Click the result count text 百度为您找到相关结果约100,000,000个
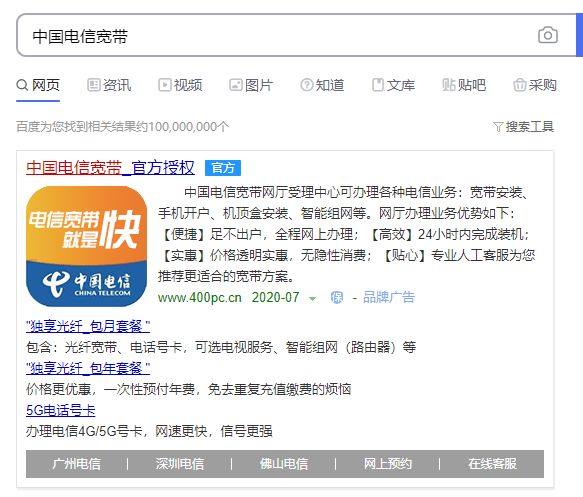 pyautogui.click(x=123, y=127)
